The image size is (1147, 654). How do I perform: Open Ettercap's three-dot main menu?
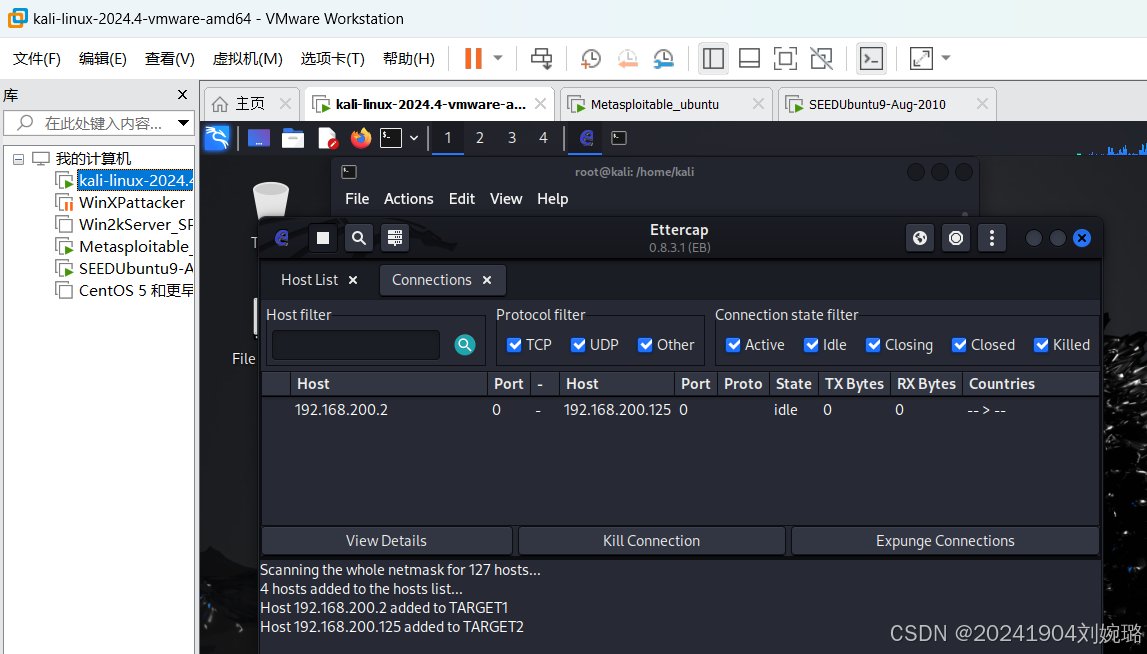(x=992, y=238)
